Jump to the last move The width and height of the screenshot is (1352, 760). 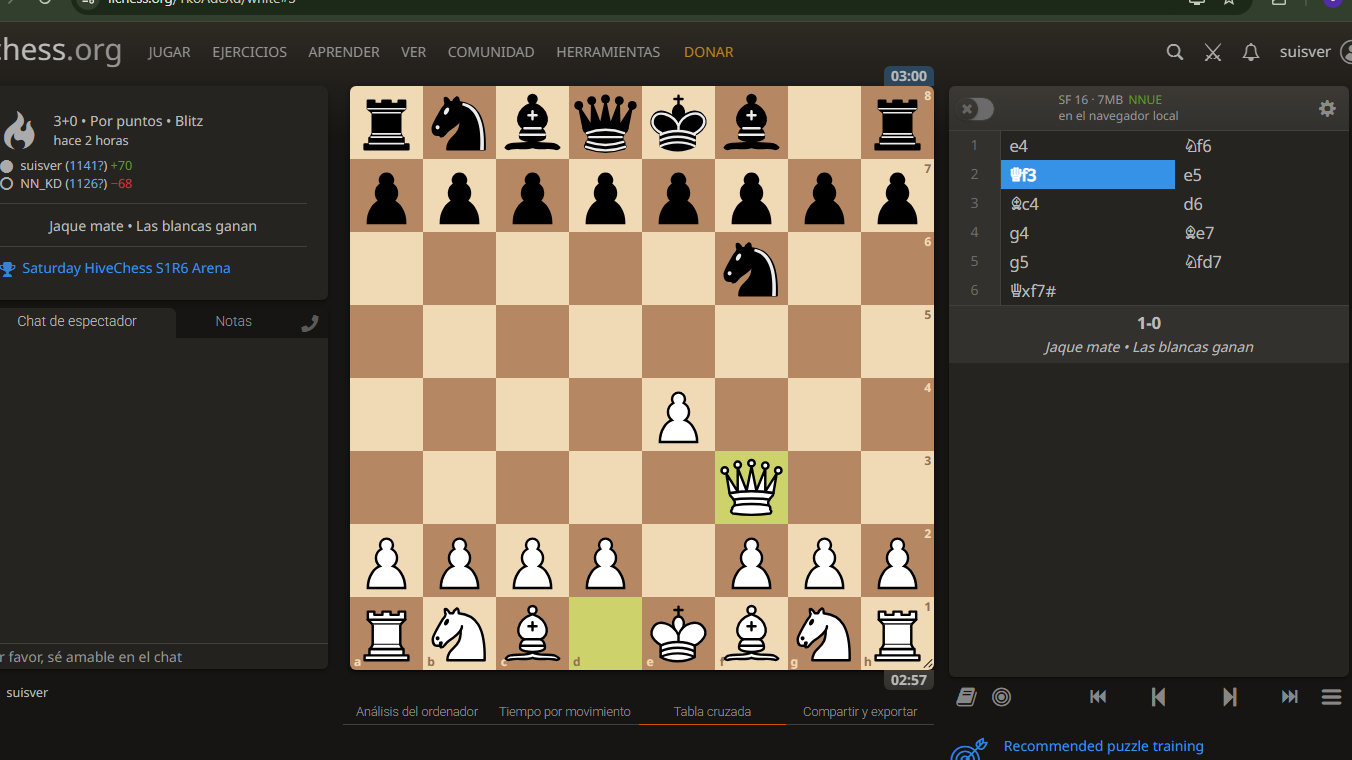click(x=1290, y=697)
